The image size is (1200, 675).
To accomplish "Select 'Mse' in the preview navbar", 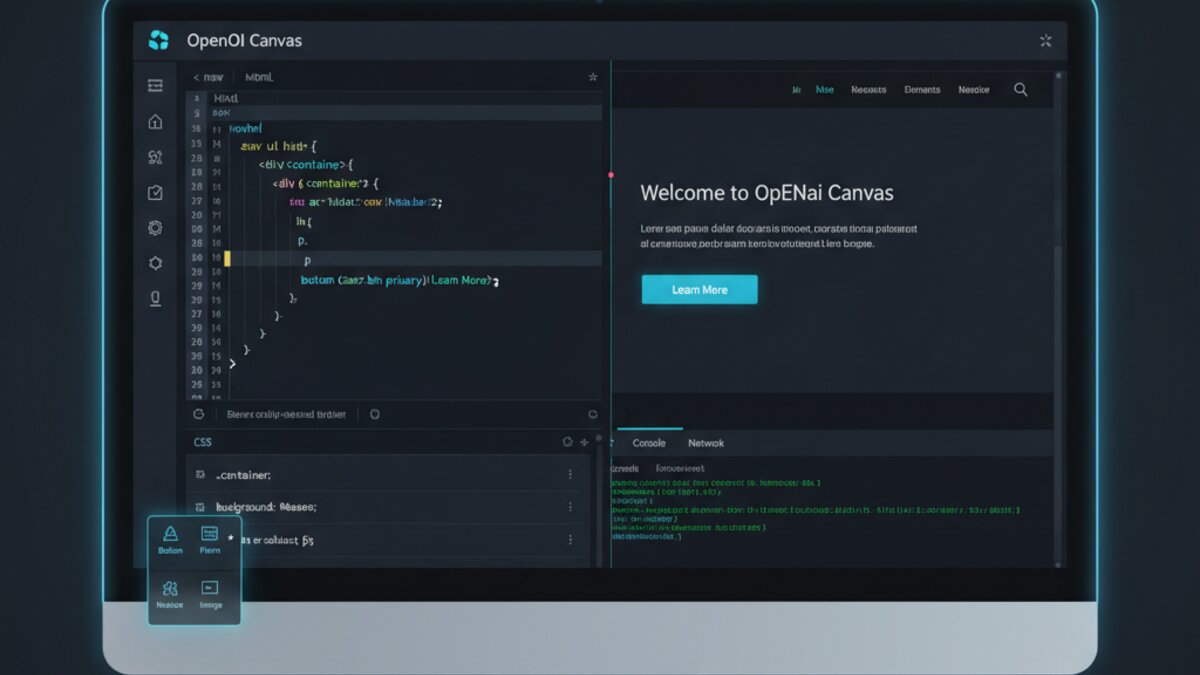I will pyautogui.click(x=825, y=89).
